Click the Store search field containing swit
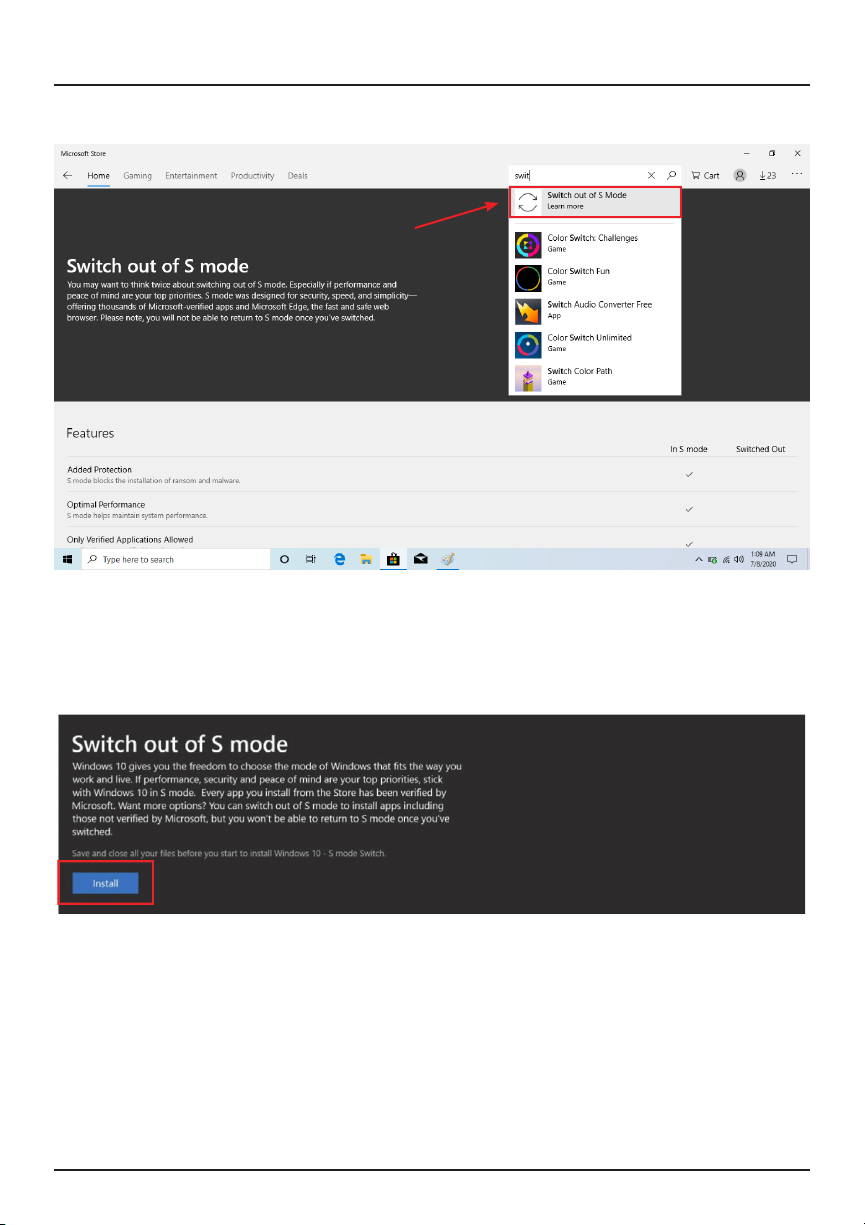865x1225 pixels. click(577, 175)
